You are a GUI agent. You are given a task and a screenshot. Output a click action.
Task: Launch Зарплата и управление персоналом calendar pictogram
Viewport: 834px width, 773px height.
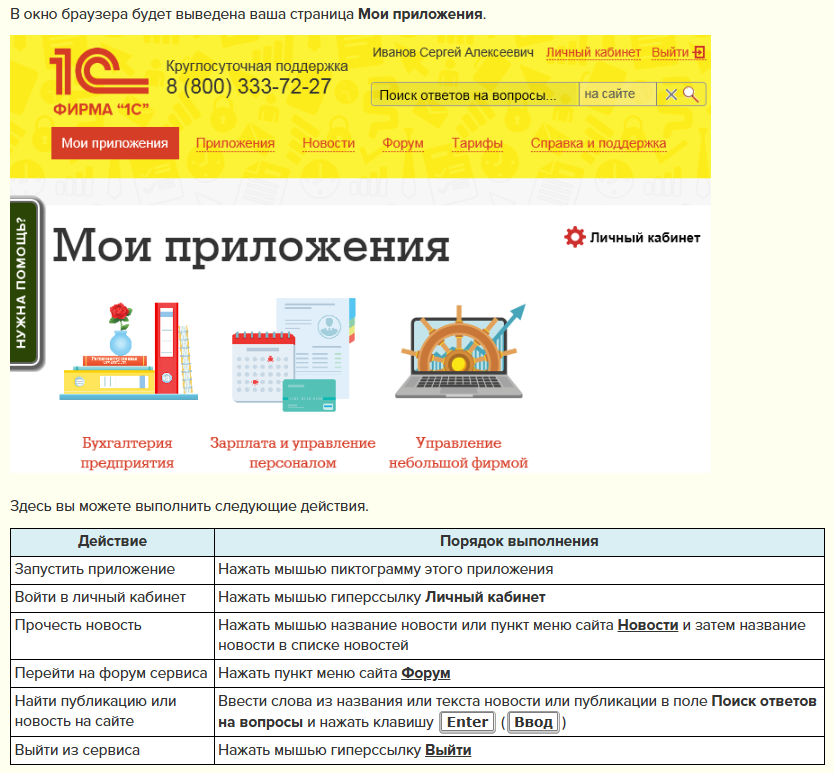293,355
